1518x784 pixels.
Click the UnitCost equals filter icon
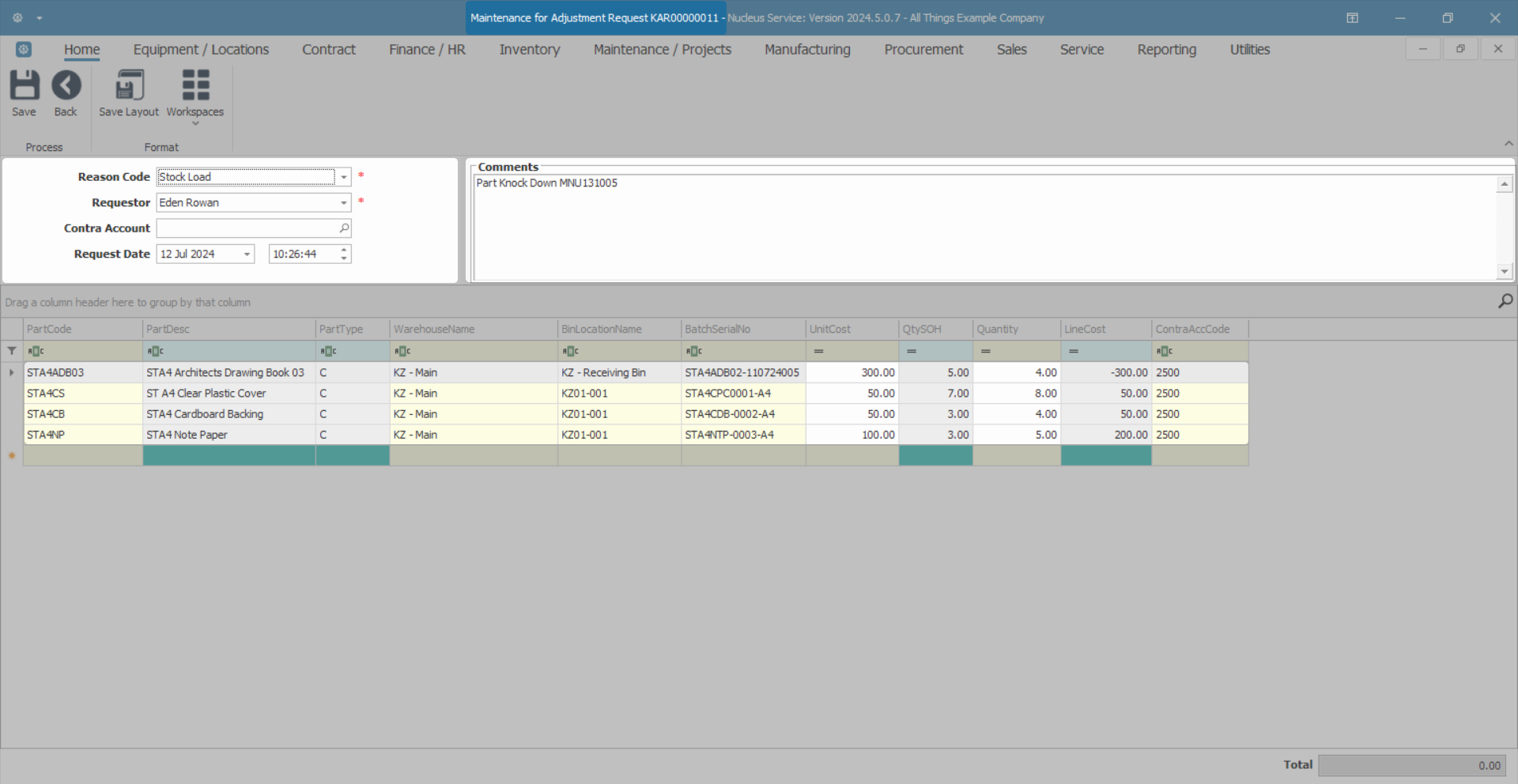[x=819, y=351]
